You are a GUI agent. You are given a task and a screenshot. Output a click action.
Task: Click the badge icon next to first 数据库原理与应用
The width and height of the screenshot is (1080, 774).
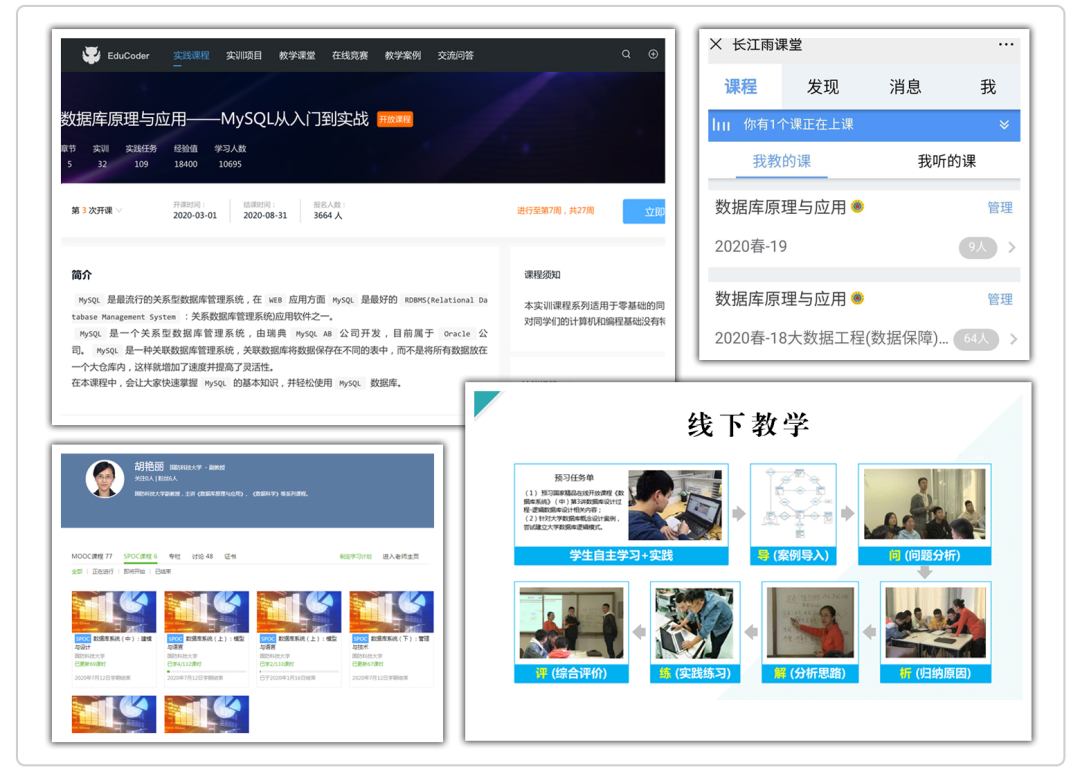(858, 206)
